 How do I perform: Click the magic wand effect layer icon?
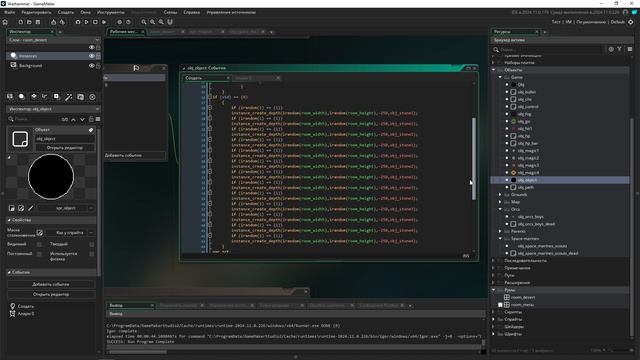pos(69,97)
